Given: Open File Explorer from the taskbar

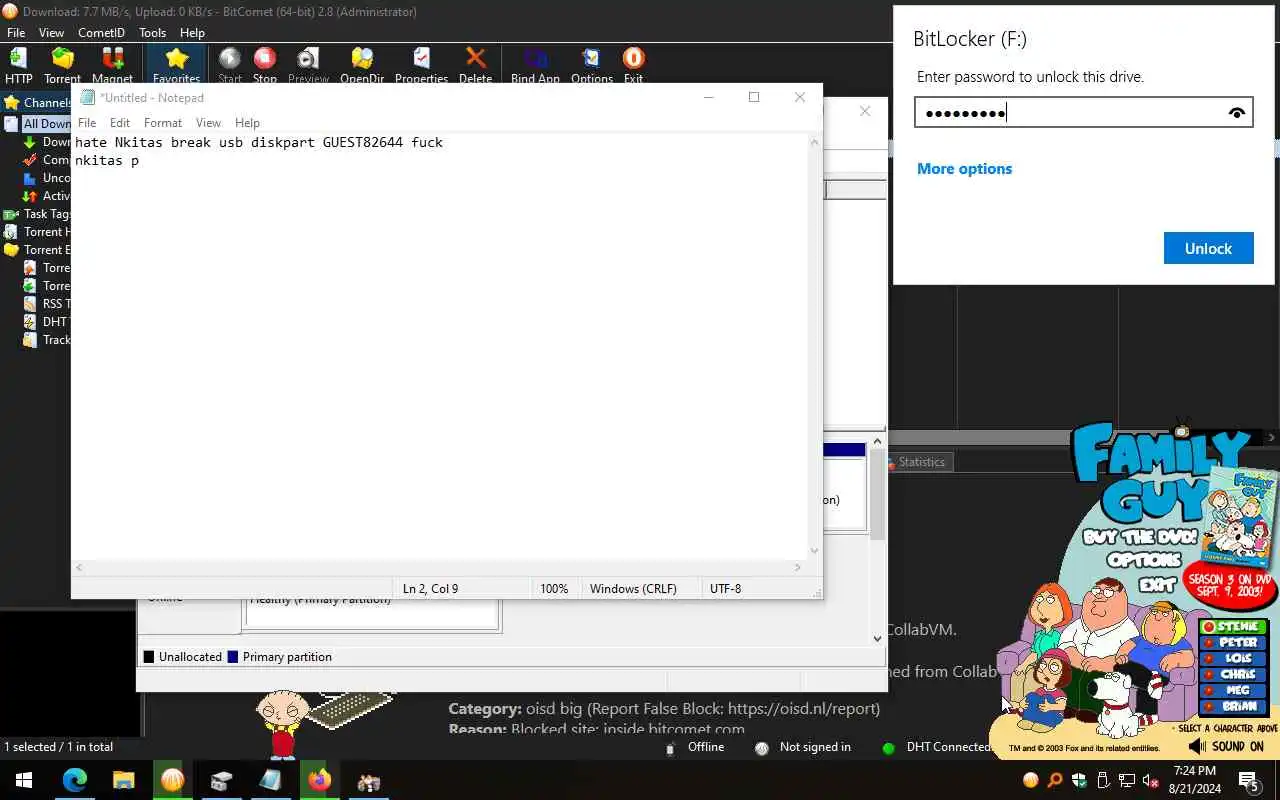Looking at the screenshot, I should 123,780.
